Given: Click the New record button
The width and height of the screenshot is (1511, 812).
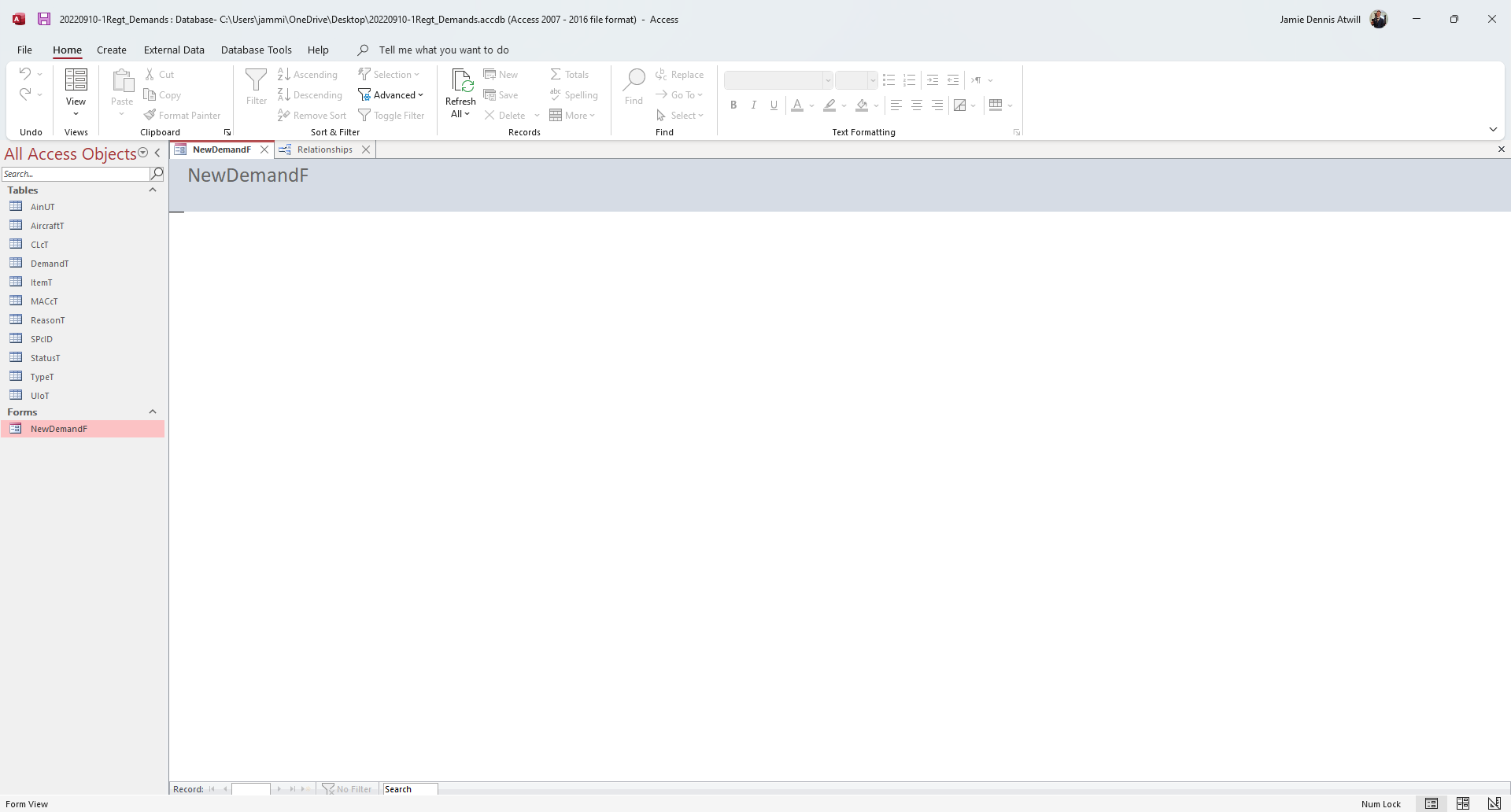Looking at the screenshot, I should point(501,75).
